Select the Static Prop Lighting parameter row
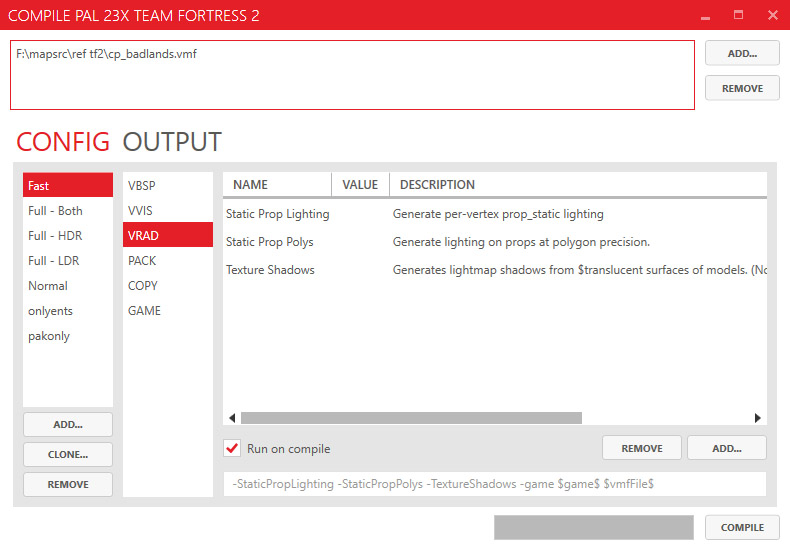The image size is (790, 550). coord(495,214)
